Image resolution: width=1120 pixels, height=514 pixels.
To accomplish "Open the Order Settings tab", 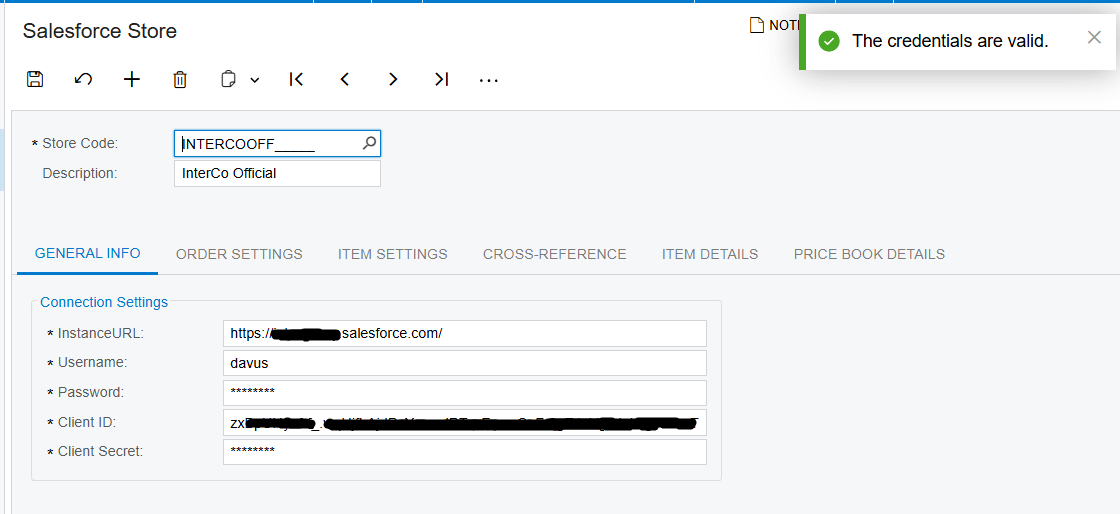I will click(x=239, y=254).
